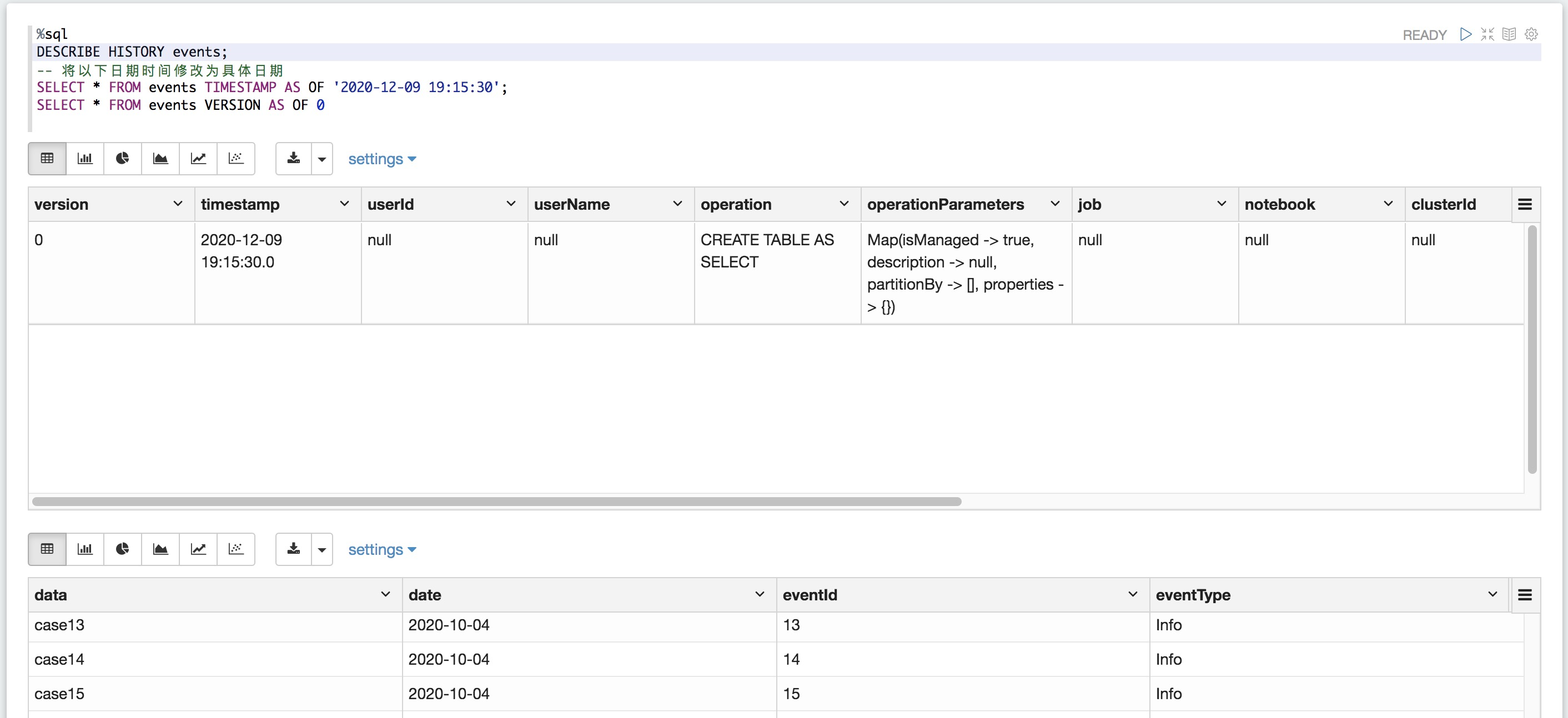Image resolution: width=1568 pixels, height=718 pixels.
Task: Select the 2020-12-09 19:15:30.0 timestamp cell
Action: (278, 273)
